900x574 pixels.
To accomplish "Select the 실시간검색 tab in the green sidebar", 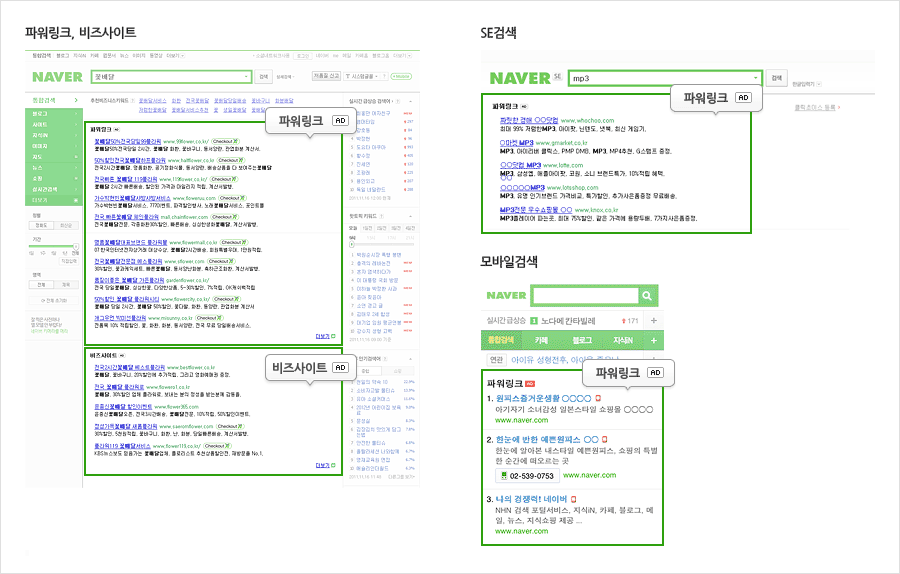I will pos(54,189).
